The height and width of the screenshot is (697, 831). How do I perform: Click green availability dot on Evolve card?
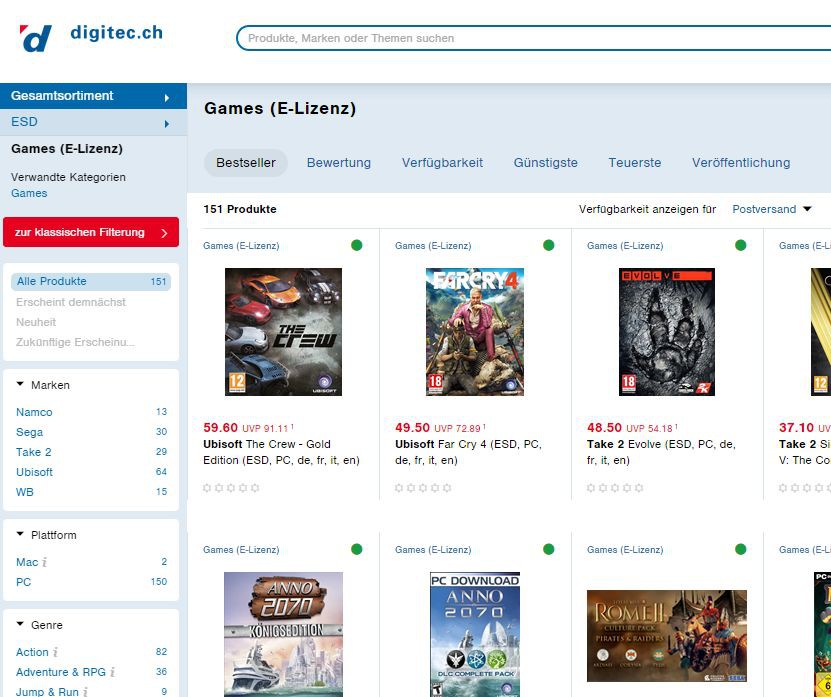pos(740,245)
